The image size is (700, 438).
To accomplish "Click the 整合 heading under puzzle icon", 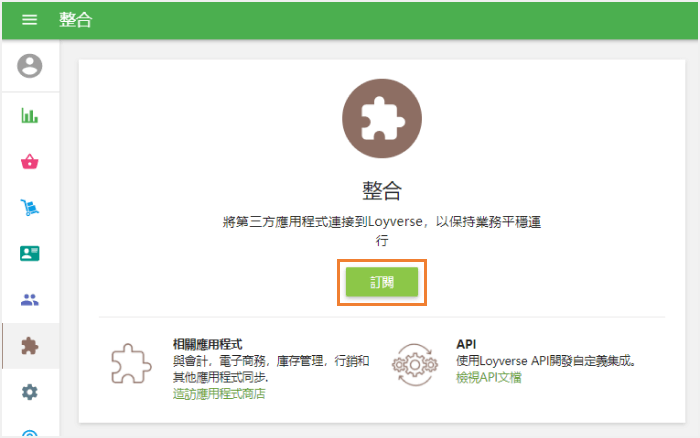I will coord(382,191).
